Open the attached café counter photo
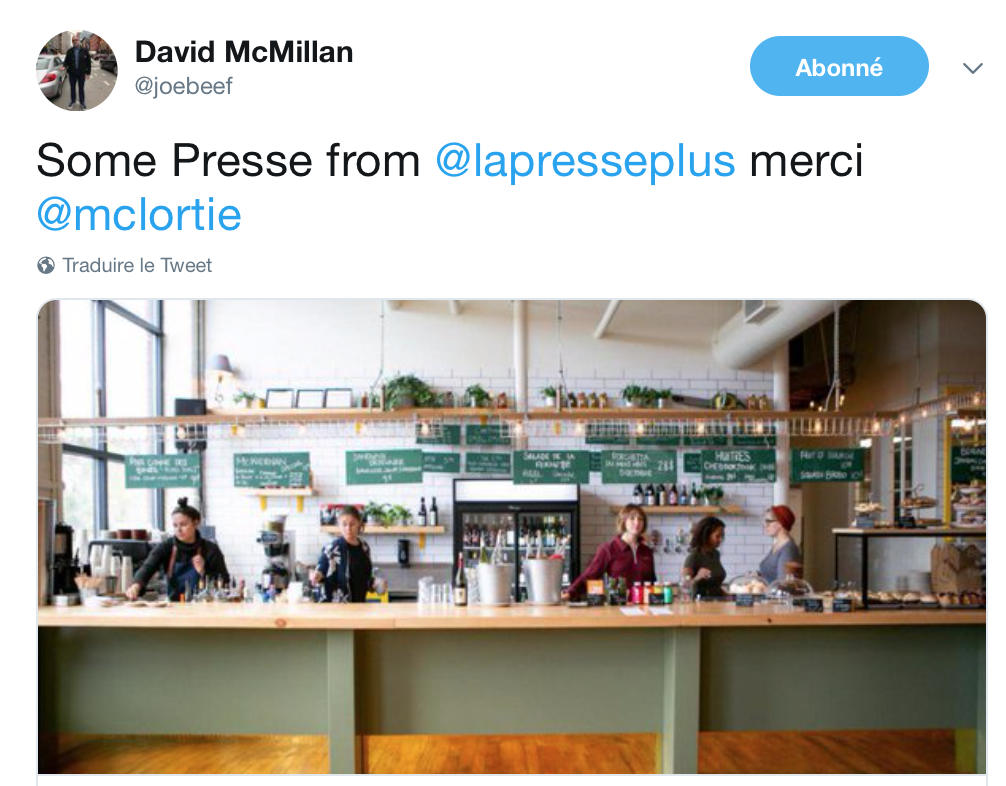1006x786 pixels. (511, 536)
